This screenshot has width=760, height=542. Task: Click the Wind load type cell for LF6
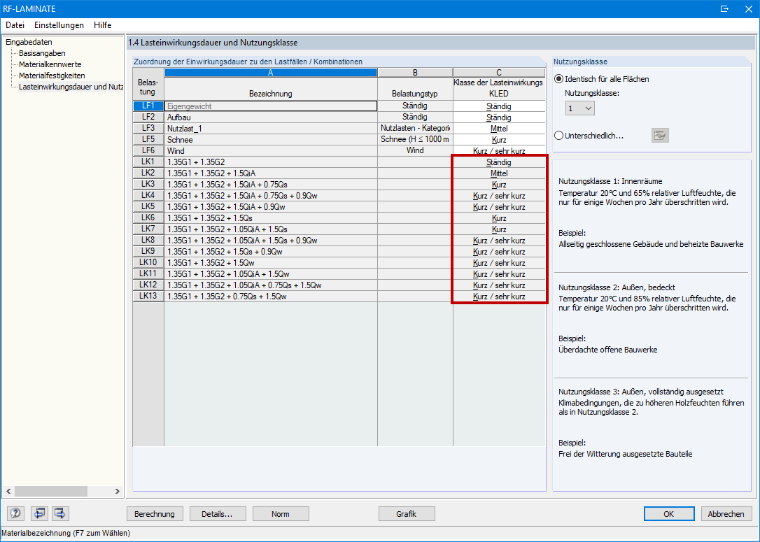415,150
